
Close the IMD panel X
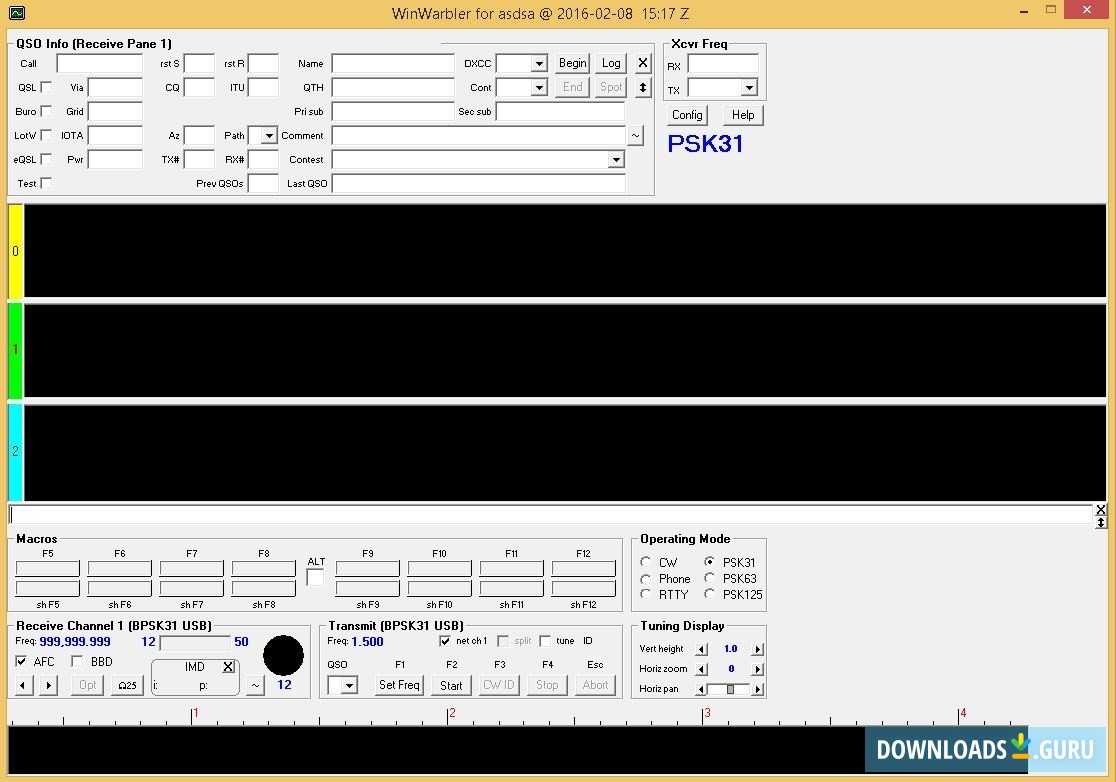(x=228, y=667)
